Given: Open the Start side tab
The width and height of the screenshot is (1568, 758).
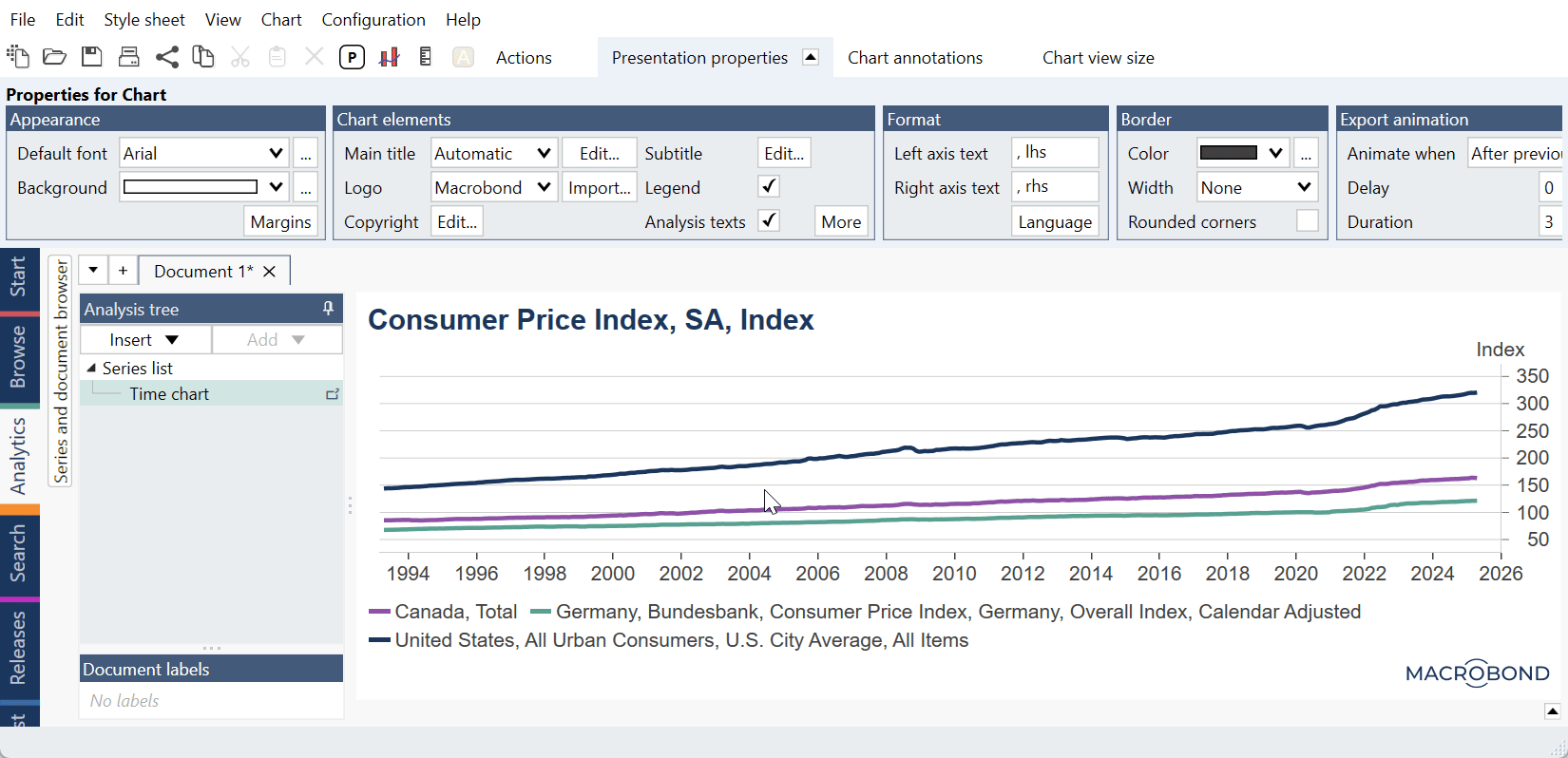Looking at the screenshot, I should (x=19, y=277).
